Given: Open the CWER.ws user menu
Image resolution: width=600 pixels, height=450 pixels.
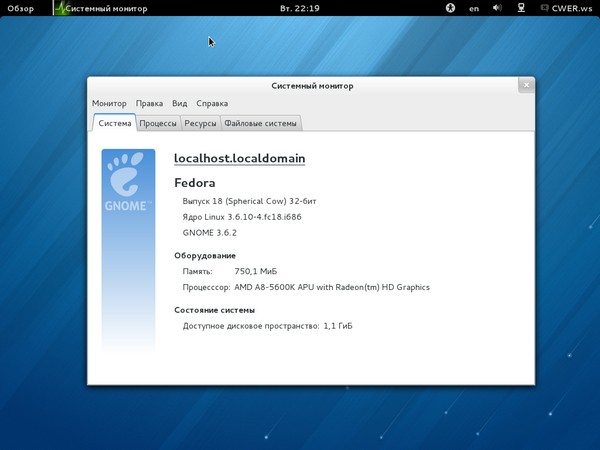Looking at the screenshot, I should click(x=572, y=8).
